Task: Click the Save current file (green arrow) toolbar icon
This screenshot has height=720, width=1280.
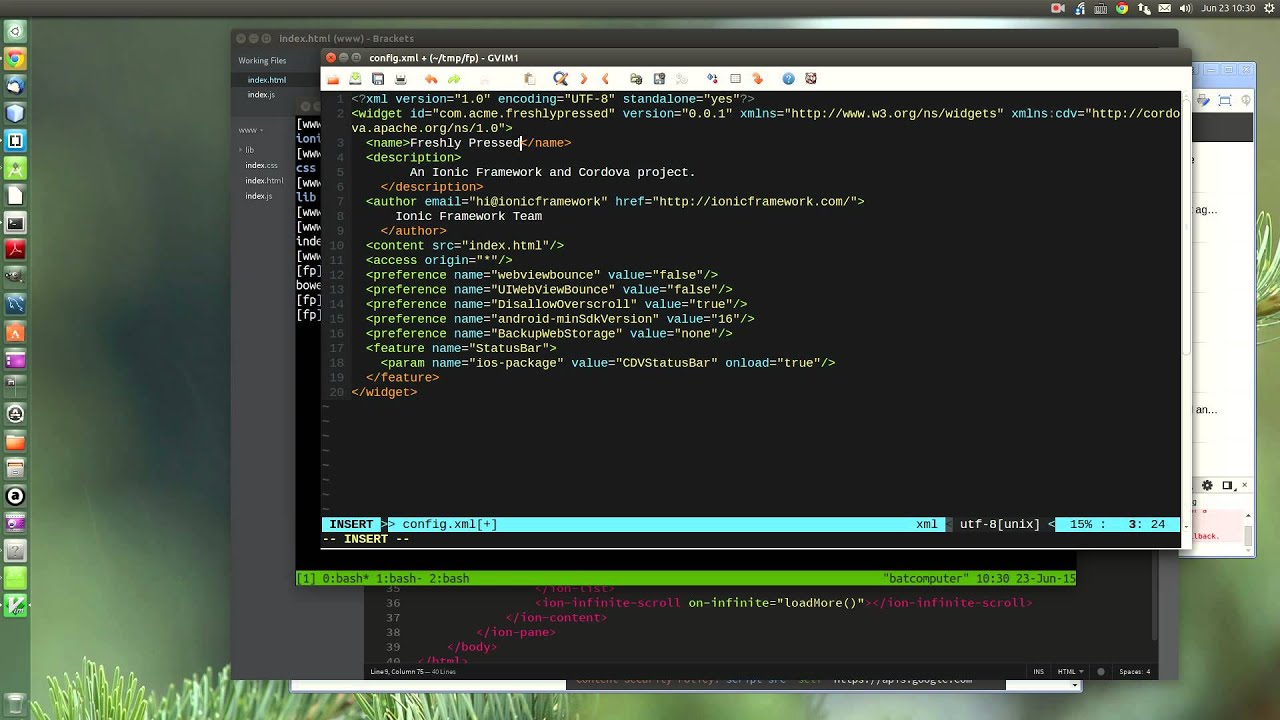Action: [355, 79]
